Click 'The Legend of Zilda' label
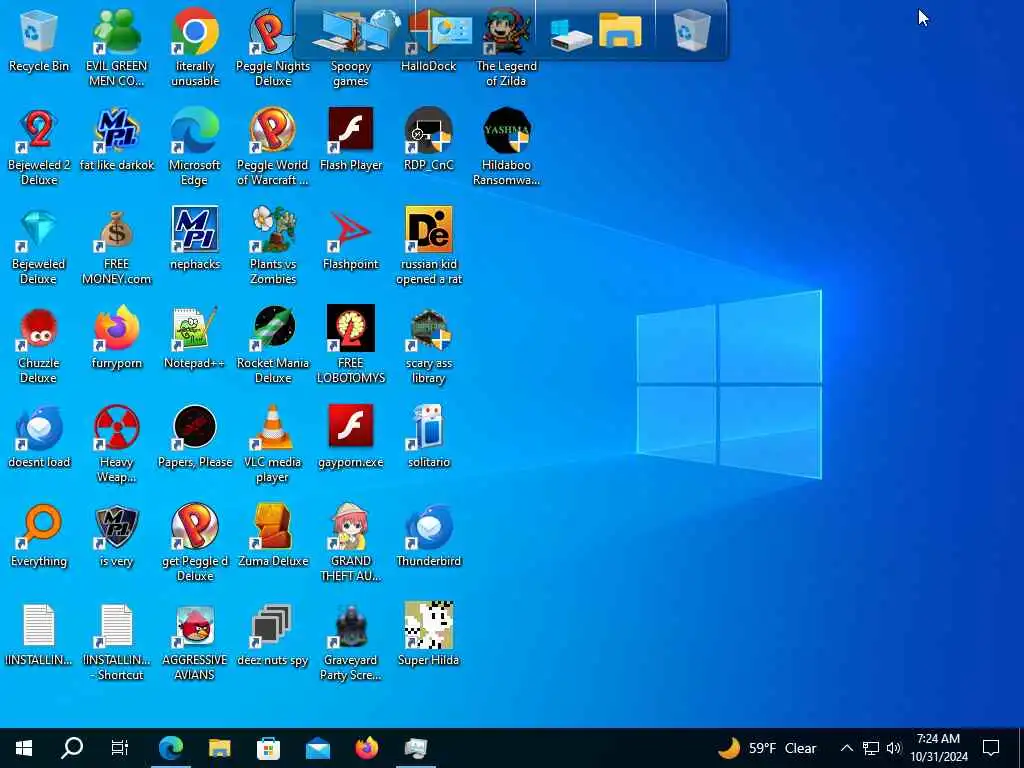1024x768 pixels. 506,73
